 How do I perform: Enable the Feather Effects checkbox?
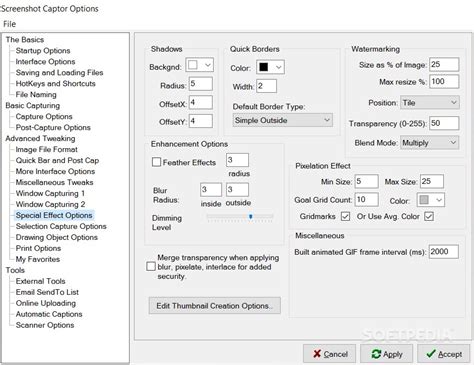pyautogui.click(x=156, y=162)
